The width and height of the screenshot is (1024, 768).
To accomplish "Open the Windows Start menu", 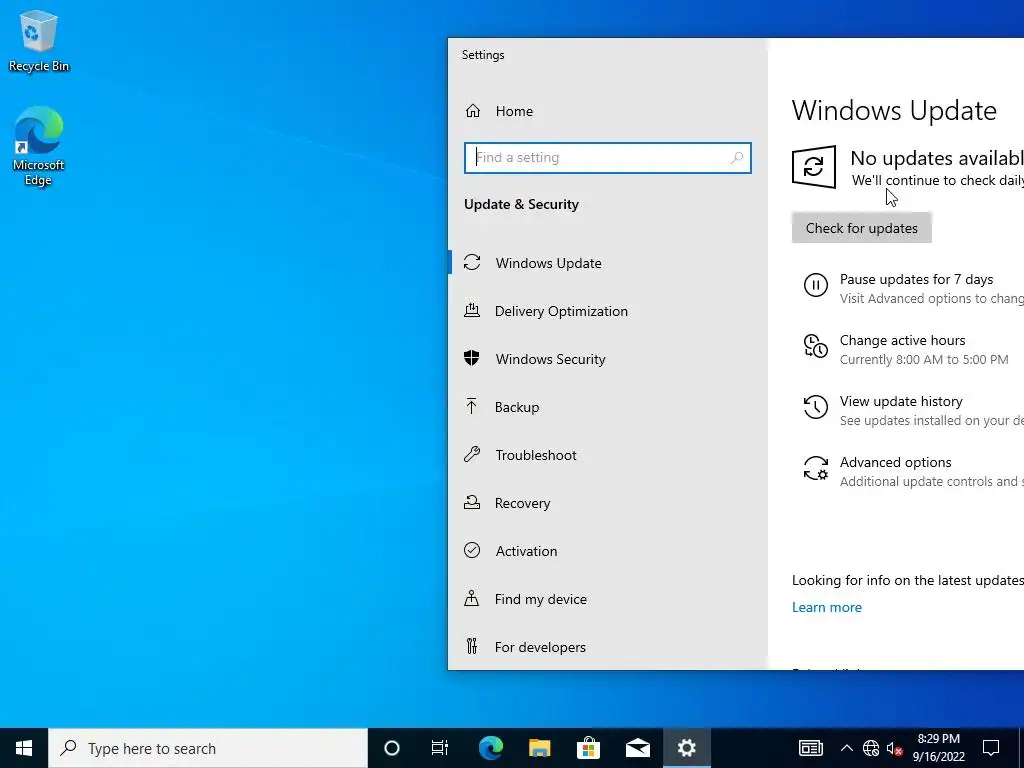I will click(x=24, y=748).
